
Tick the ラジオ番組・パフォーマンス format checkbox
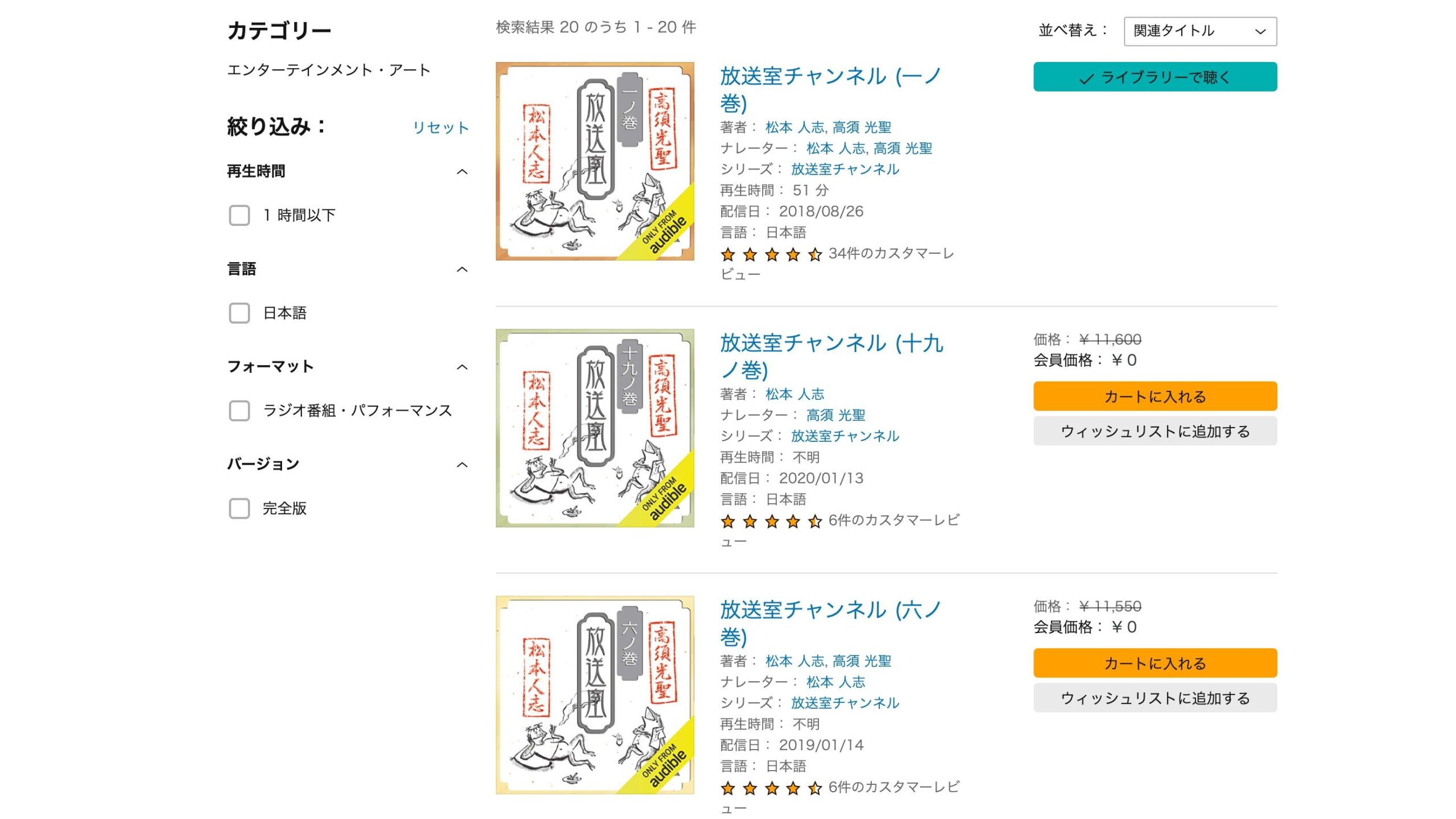(x=239, y=411)
